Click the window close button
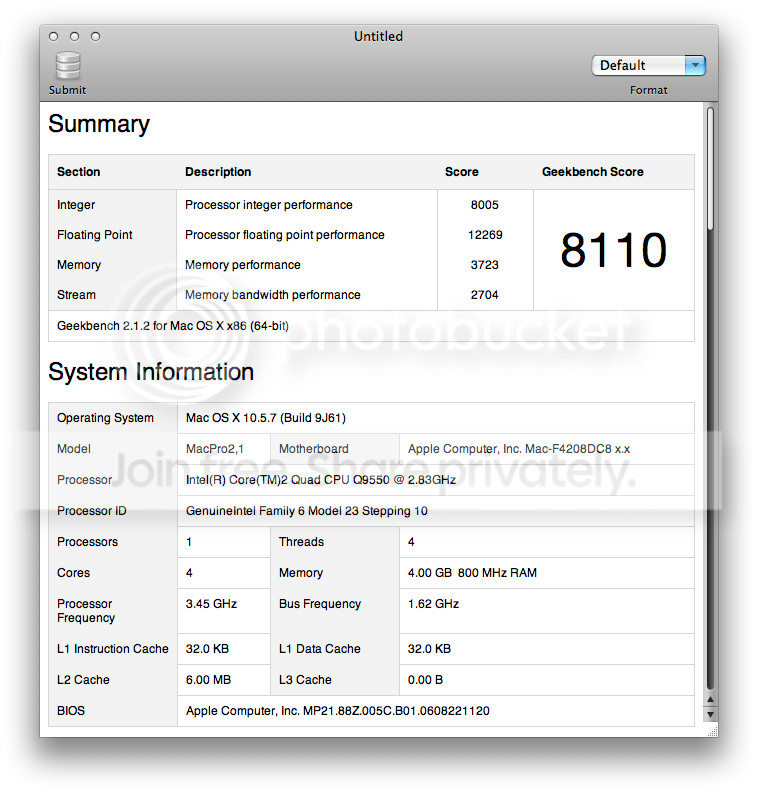The width and height of the screenshot is (758, 792). click(54, 36)
